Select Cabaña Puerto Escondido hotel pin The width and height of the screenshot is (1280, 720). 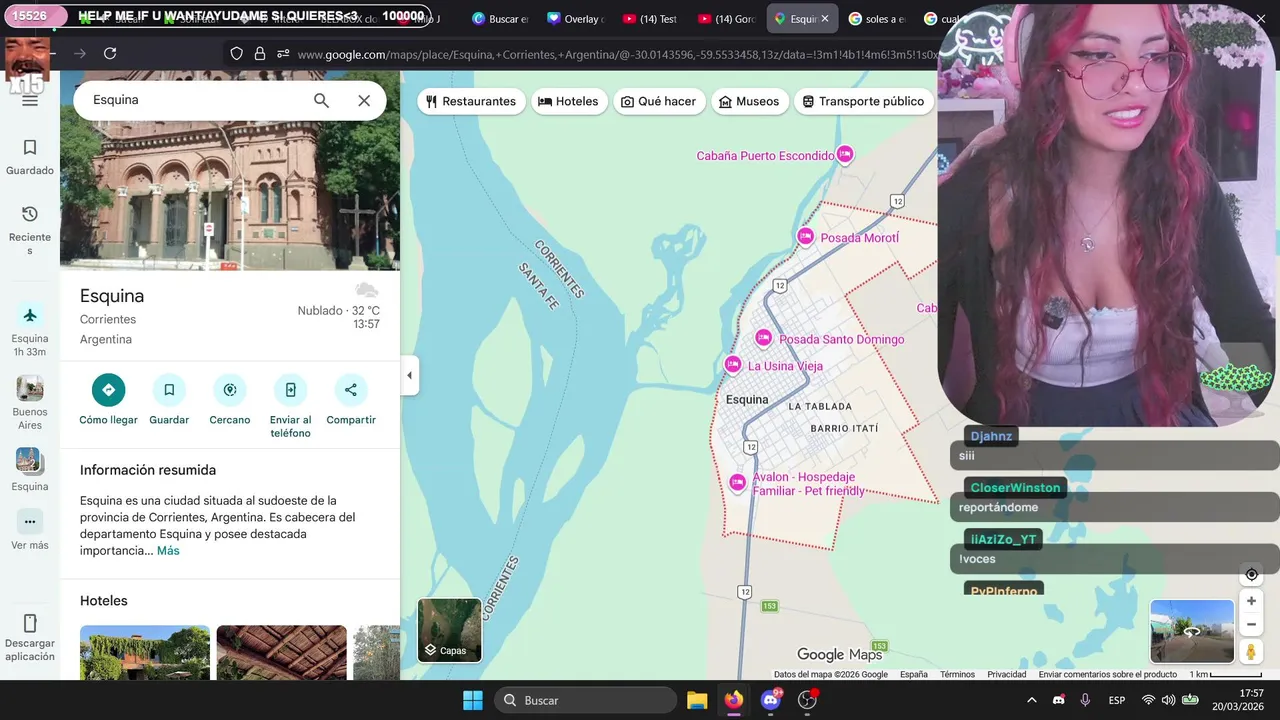[845, 154]
